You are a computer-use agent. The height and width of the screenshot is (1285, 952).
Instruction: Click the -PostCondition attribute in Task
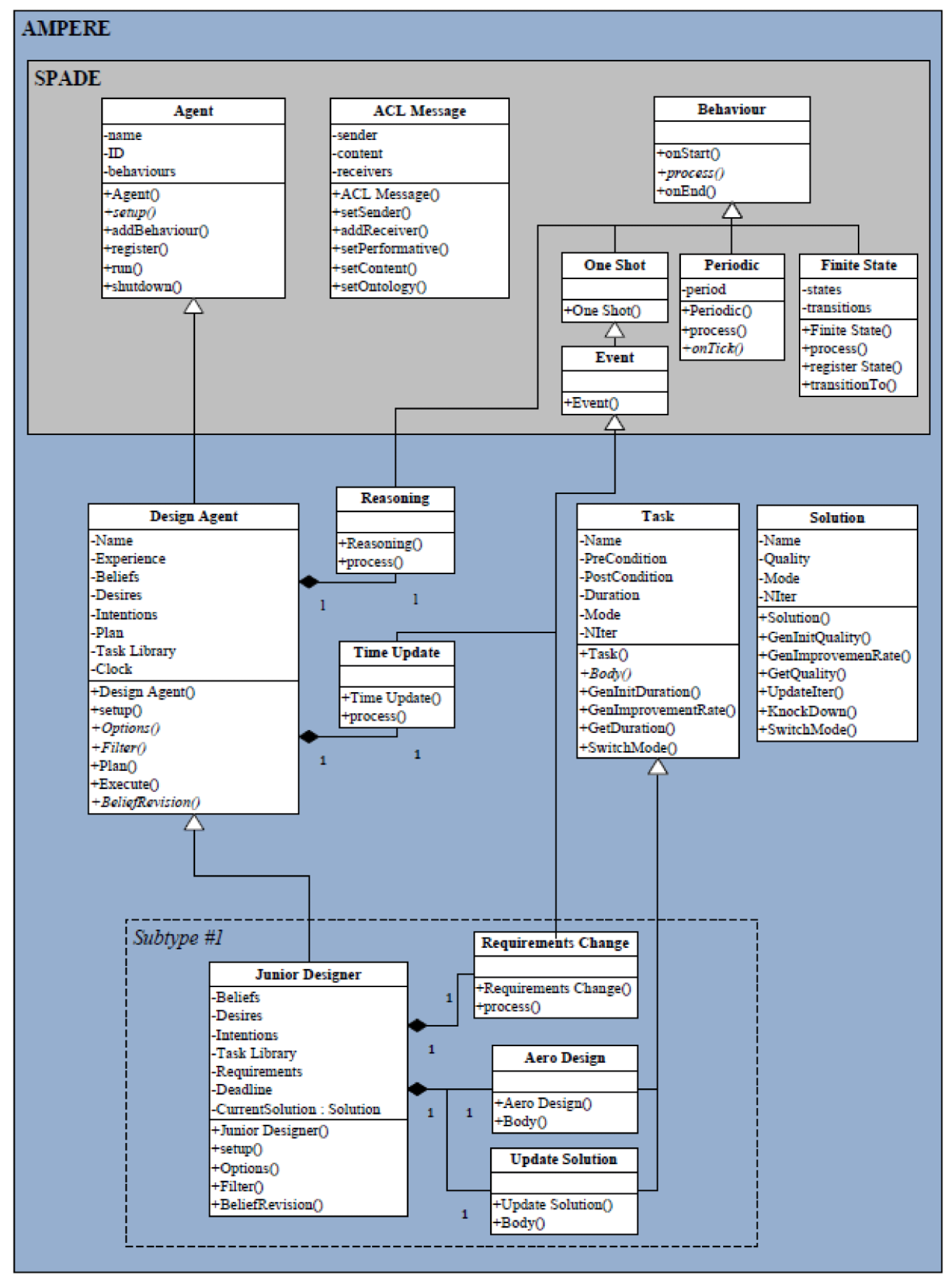pos(626,577)
